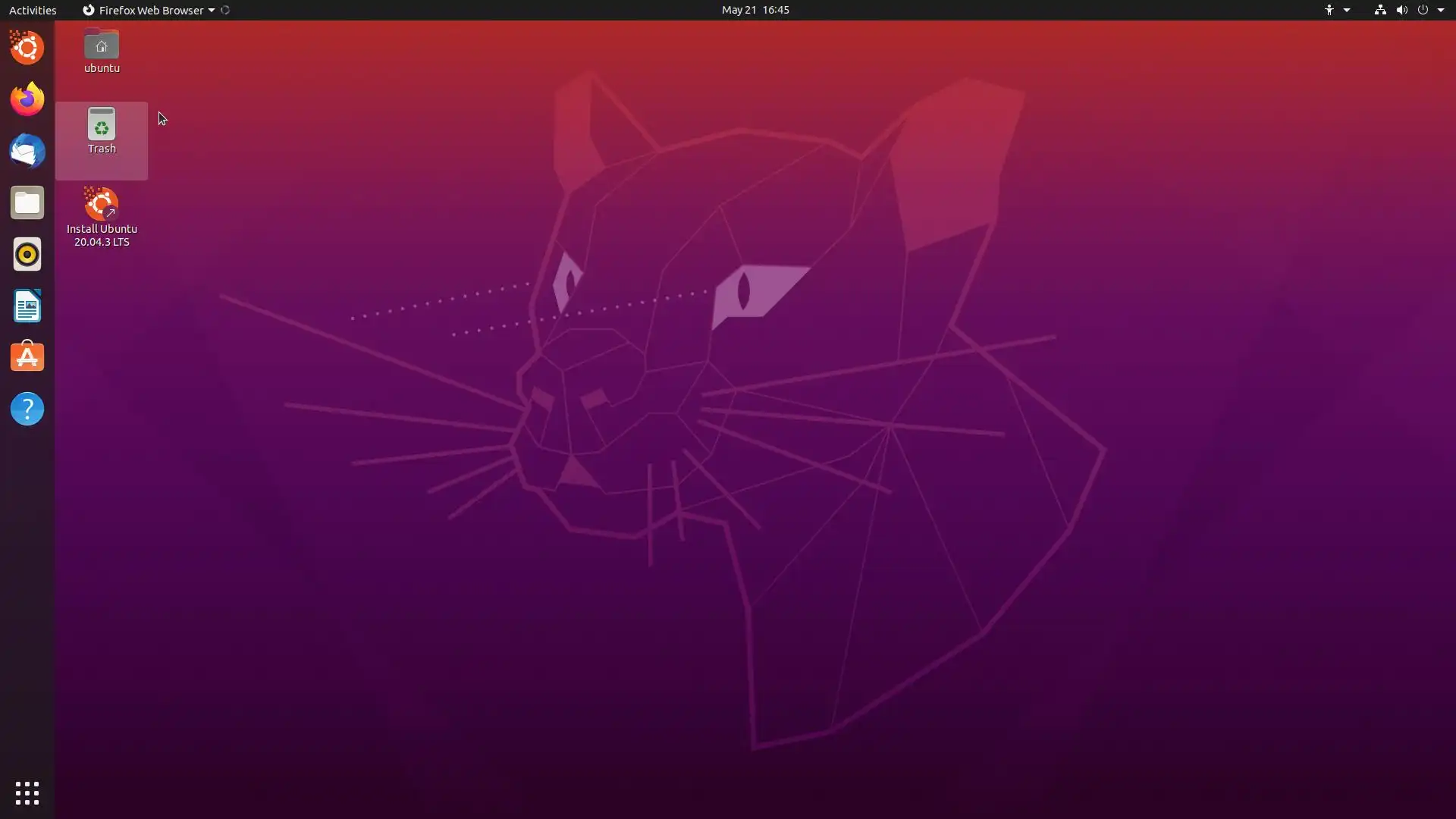The image size is (1456, 819).
Task: Open the accessibility menu icon
Action: pyautogui.click(x=1329, y=10)
